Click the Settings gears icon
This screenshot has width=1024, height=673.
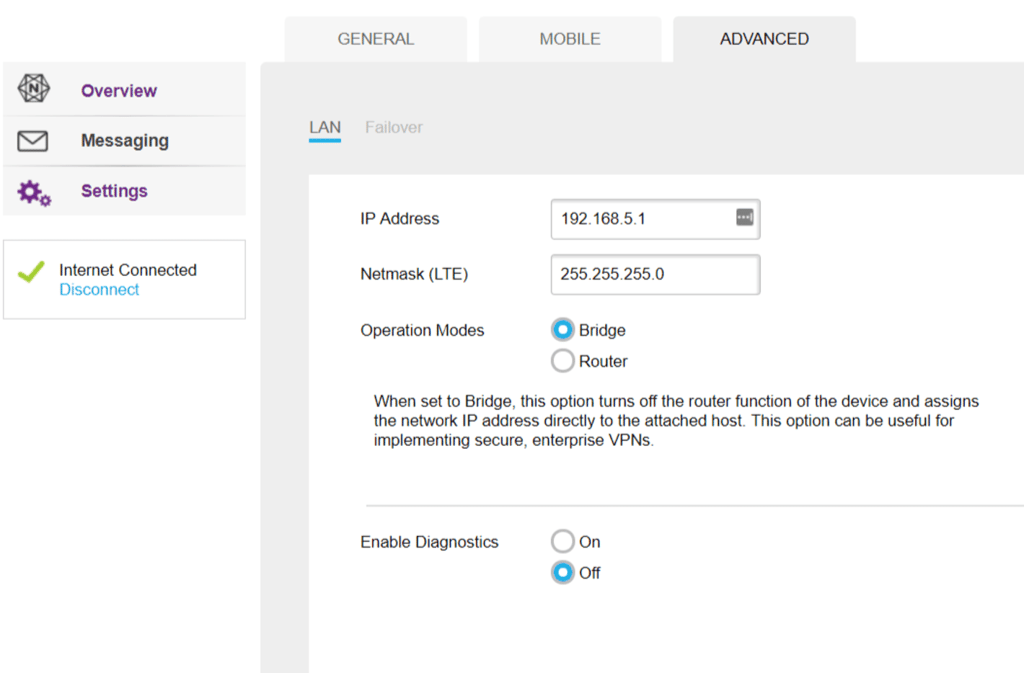click(34, 192)
